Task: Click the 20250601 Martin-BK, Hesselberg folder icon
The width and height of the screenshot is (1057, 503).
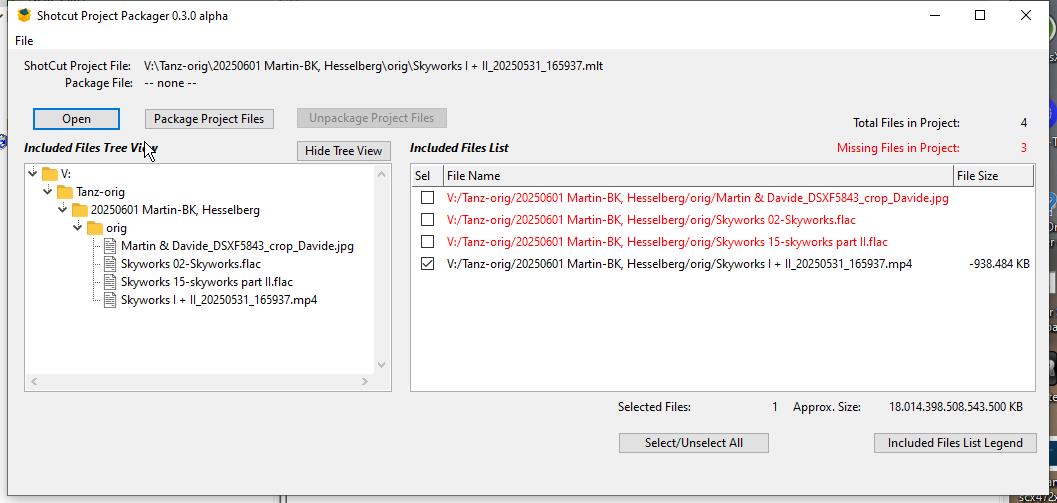Action: [80, 210]
